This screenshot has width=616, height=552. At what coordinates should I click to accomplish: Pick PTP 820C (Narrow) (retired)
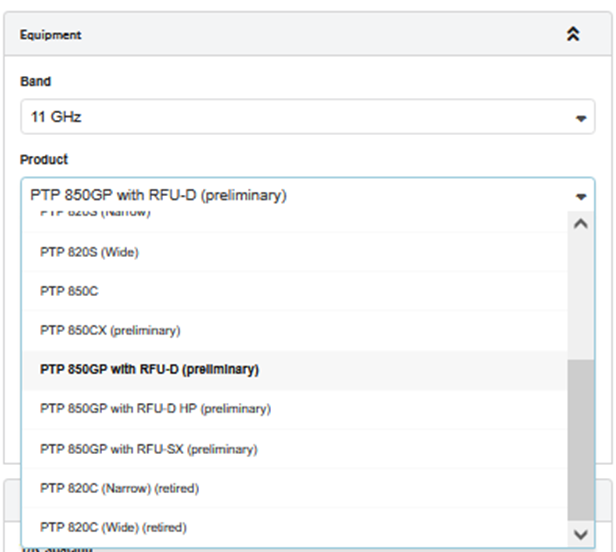pos(119,488)
